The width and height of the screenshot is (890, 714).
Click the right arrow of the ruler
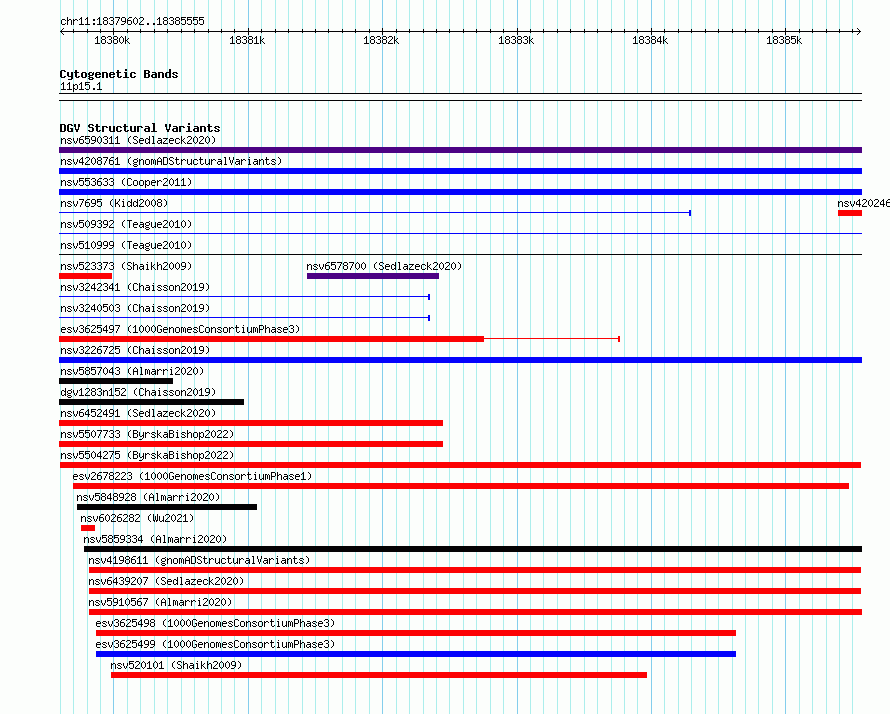click(858, 31)
